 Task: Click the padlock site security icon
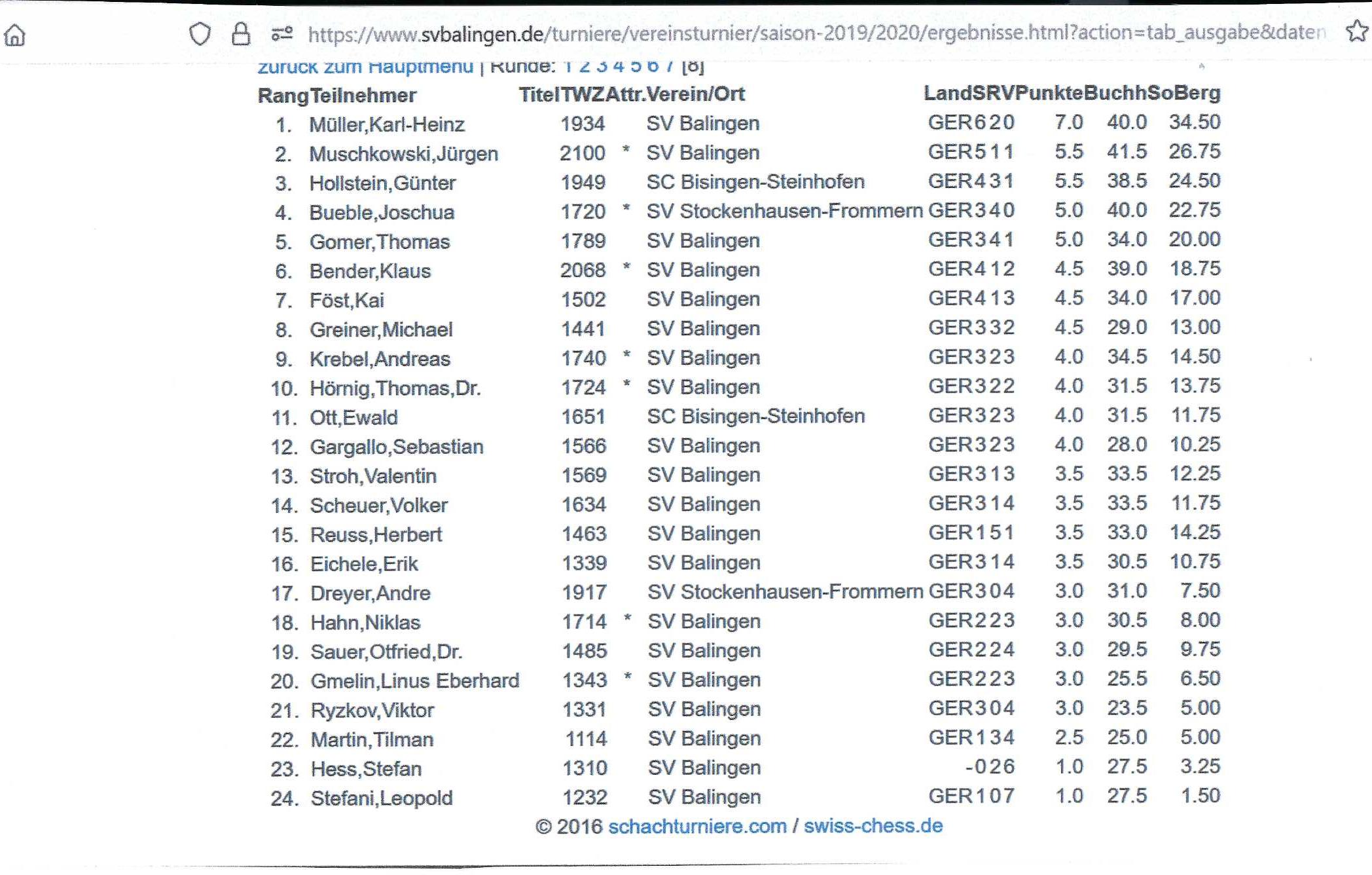[241, 34]
